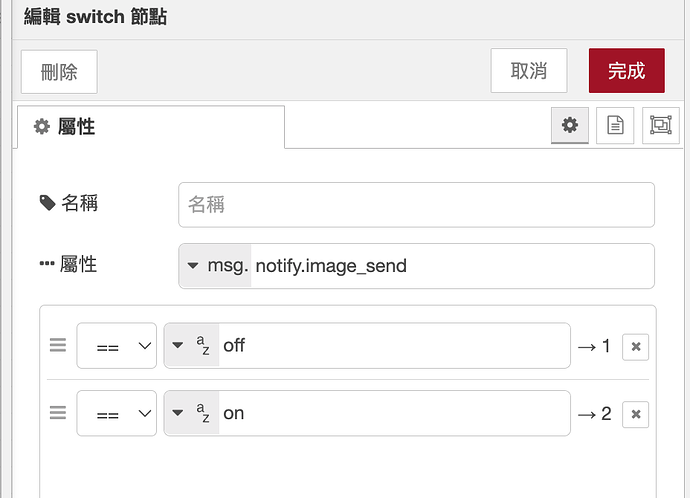Click the drag handle of the 'on' rule
690x498 pixels.
[58, 412]
